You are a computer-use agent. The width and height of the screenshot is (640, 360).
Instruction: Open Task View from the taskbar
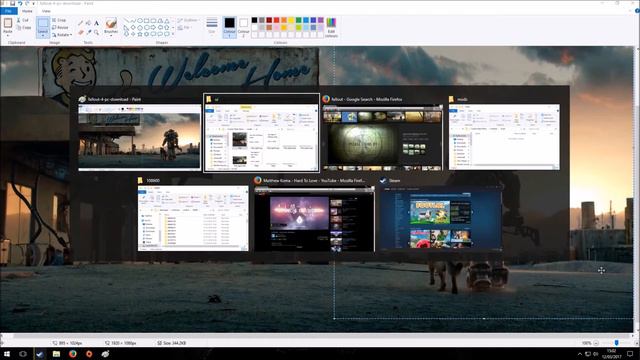(x=23, y=354)
